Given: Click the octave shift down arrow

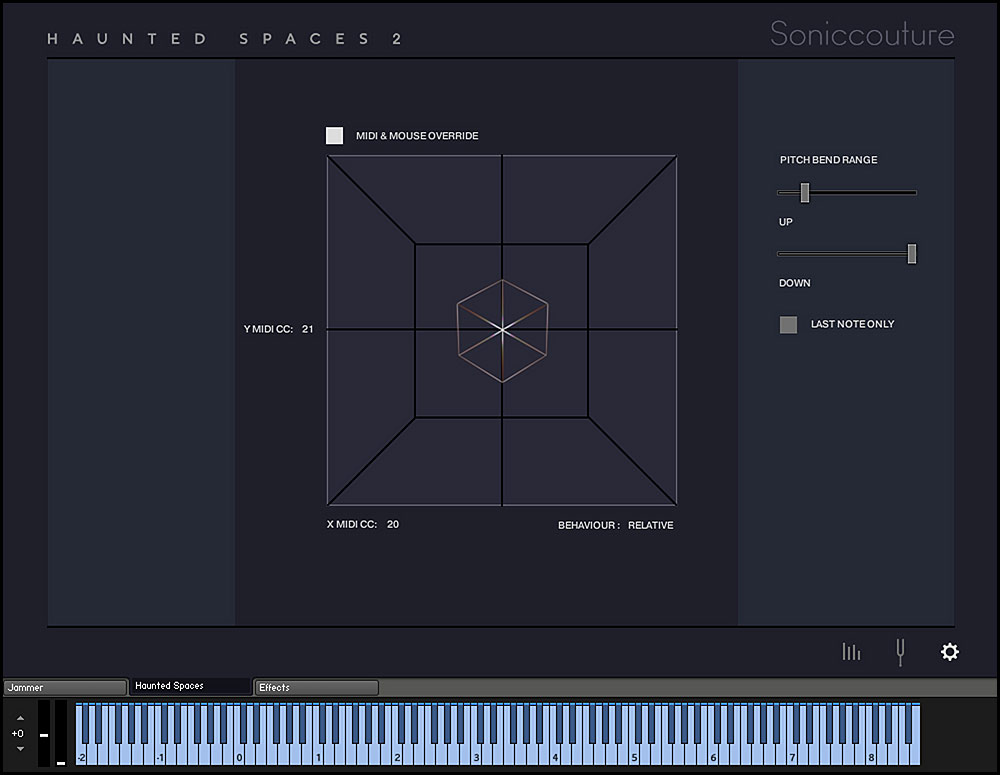Looking at the screenshot, I should pyautogui.click(x=20, y=749).
